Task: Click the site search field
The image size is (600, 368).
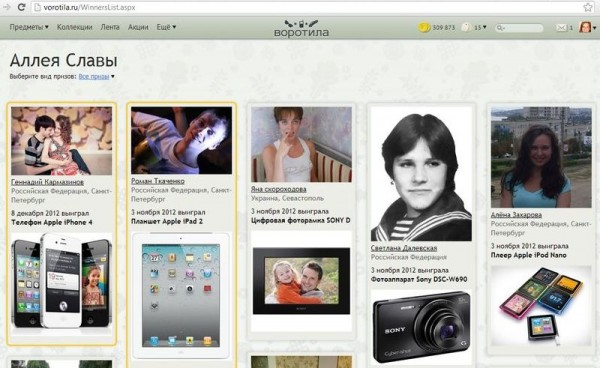Action: pos(519,28)
